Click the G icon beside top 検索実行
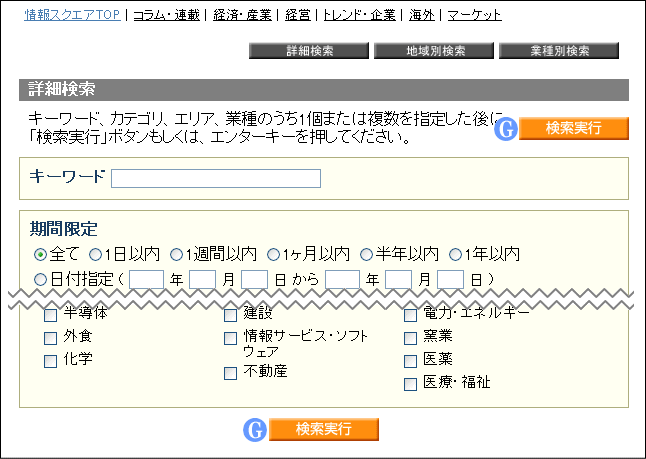The height and width of the screenshot is (459, 646). [506, 129]
